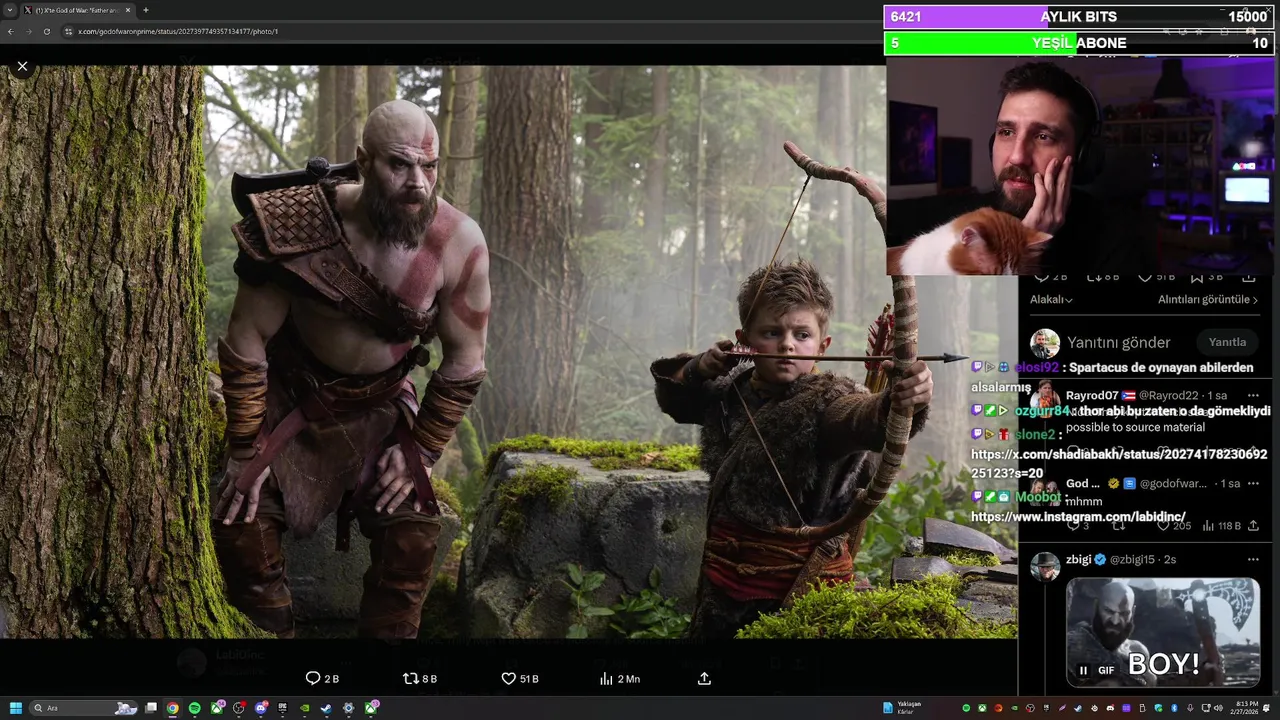Open the instagram.com/labidinc link in chat
The width and height of the screenshot is (1280, 720).
point(1078,517)
